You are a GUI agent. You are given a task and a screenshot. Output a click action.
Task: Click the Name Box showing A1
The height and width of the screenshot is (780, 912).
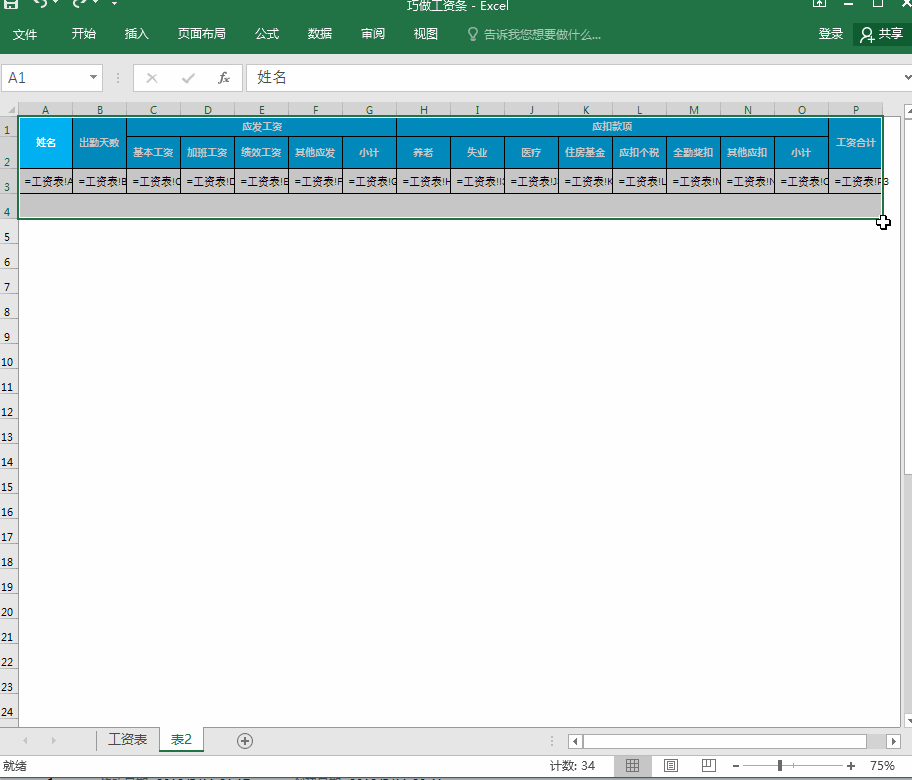pyautogui.click(x=45, y=78)
